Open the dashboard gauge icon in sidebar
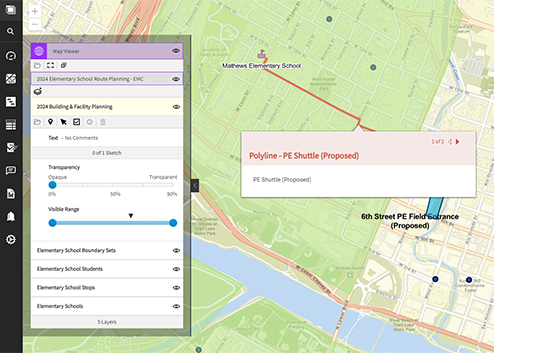Viewport: 534px width, 363px height. point(11,56)
